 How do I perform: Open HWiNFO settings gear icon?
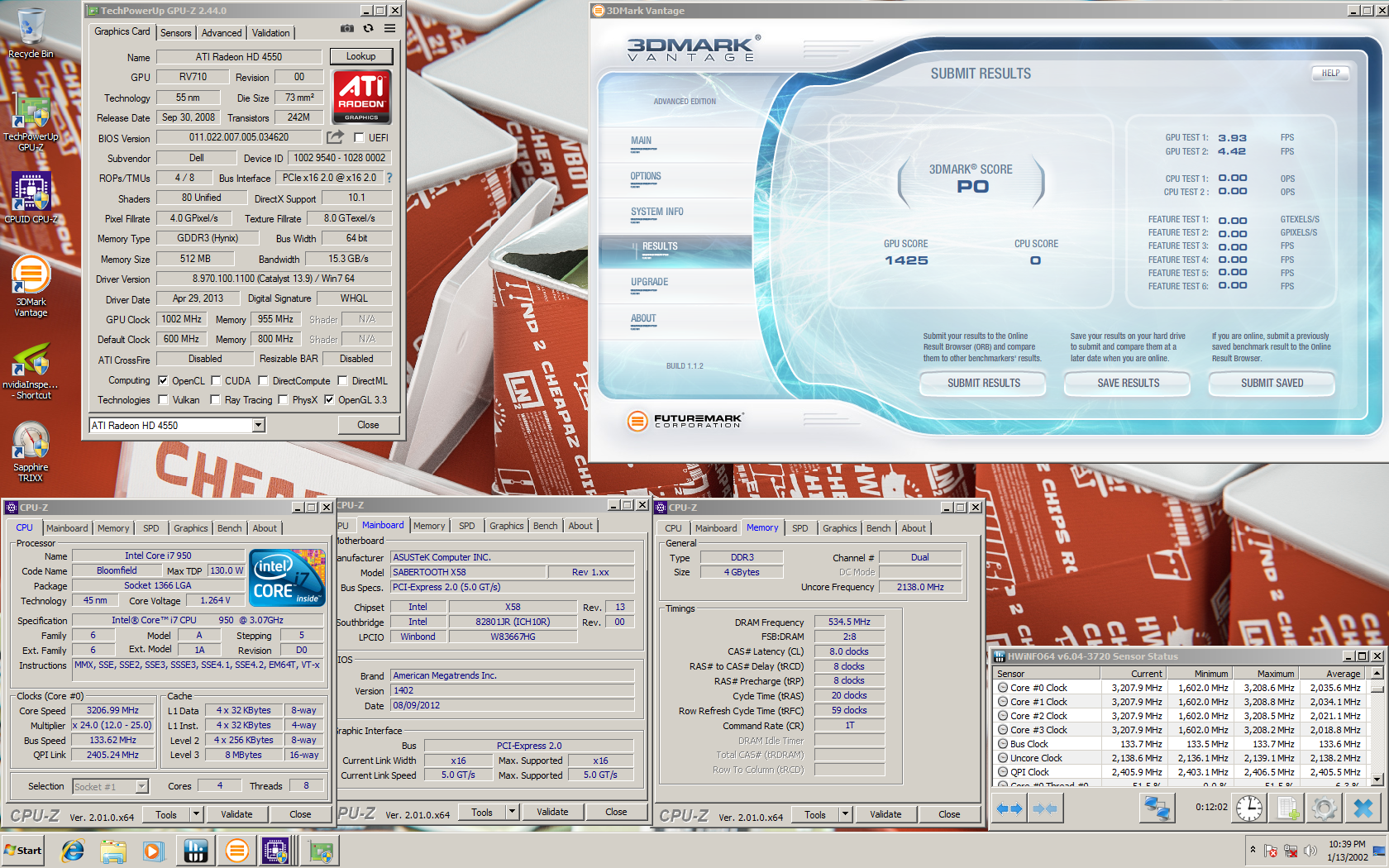click(x=1324, y=808)
